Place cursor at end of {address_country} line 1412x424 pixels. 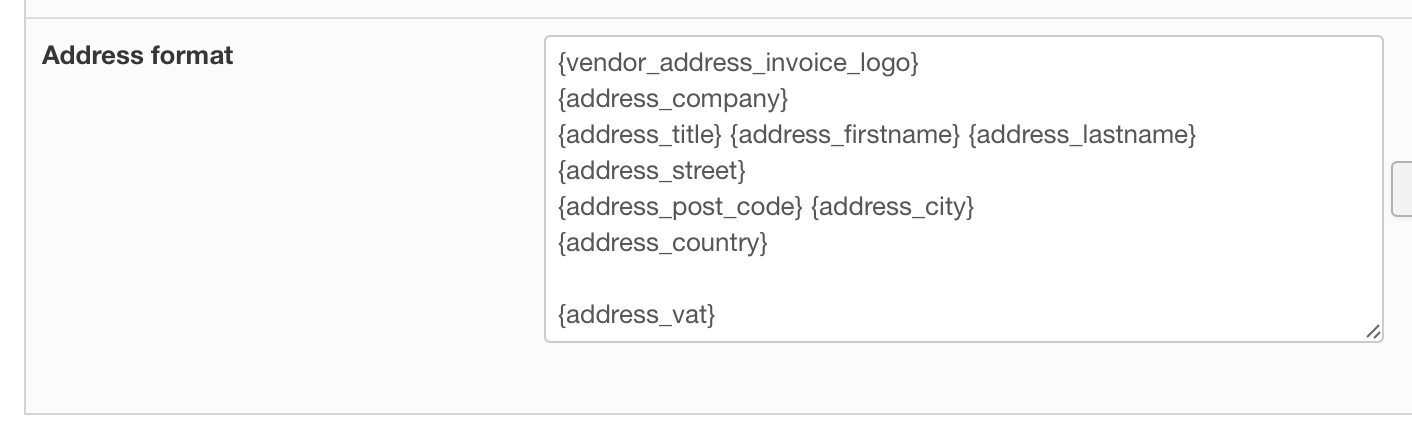[x=769, y=243]
